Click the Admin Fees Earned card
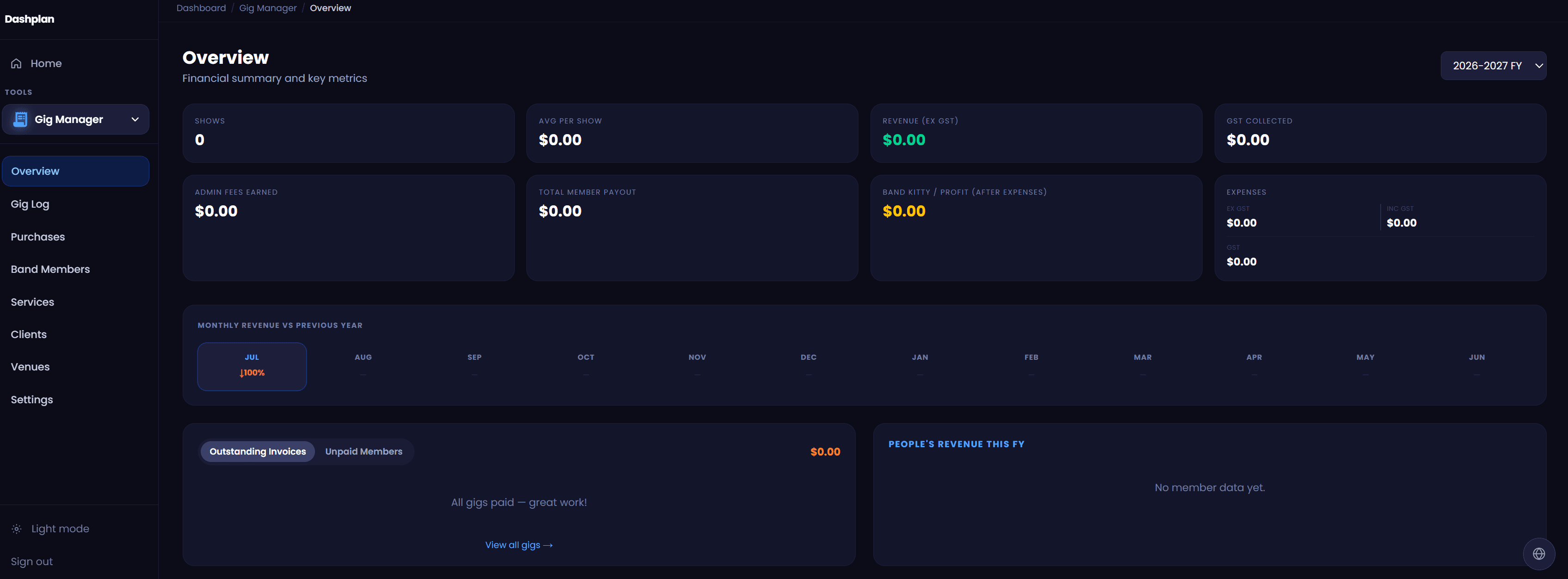The height and width of the screenshot is (579, 1568). point(348,228)
